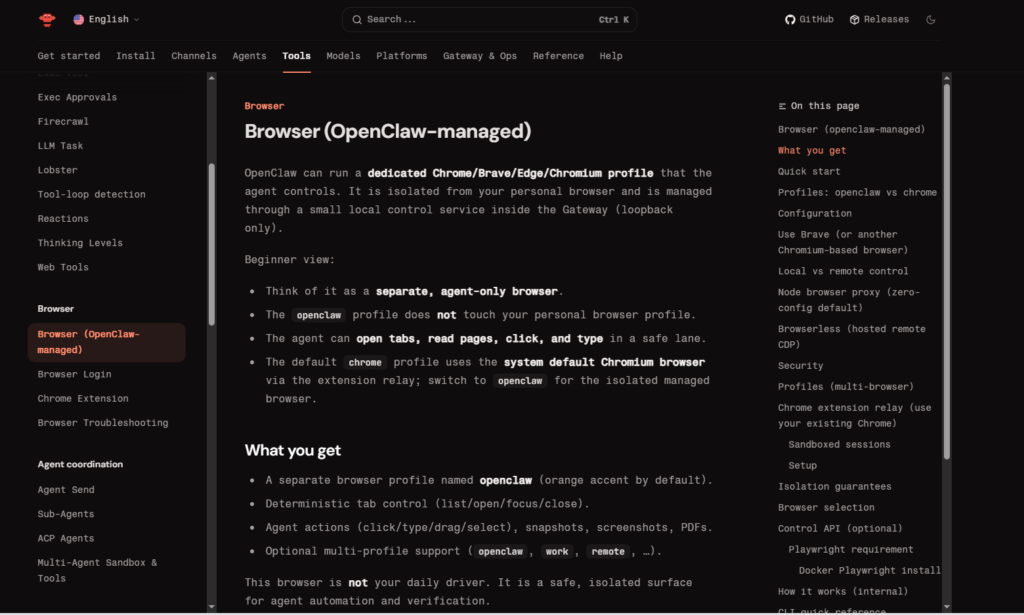
Task: Jump to Security section in outline
Action: click(800, 366)
